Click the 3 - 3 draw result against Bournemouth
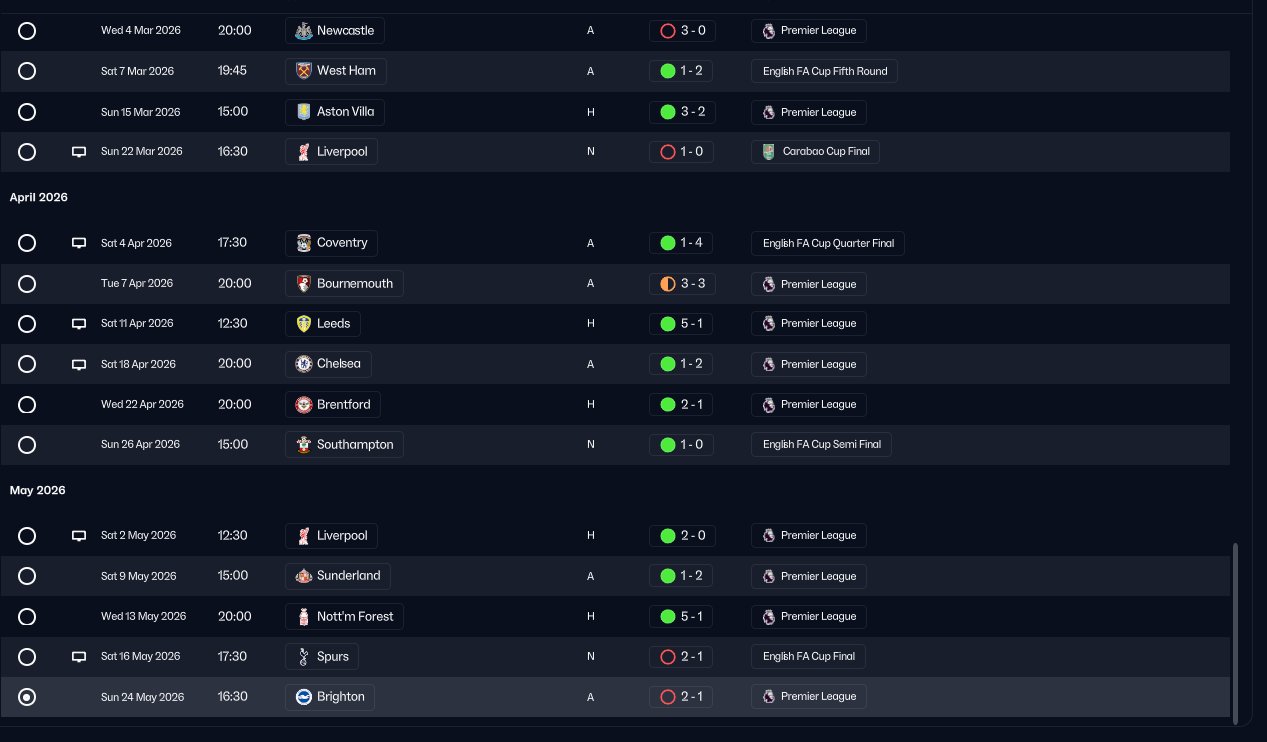1267x742 pixels. [682, 283]
